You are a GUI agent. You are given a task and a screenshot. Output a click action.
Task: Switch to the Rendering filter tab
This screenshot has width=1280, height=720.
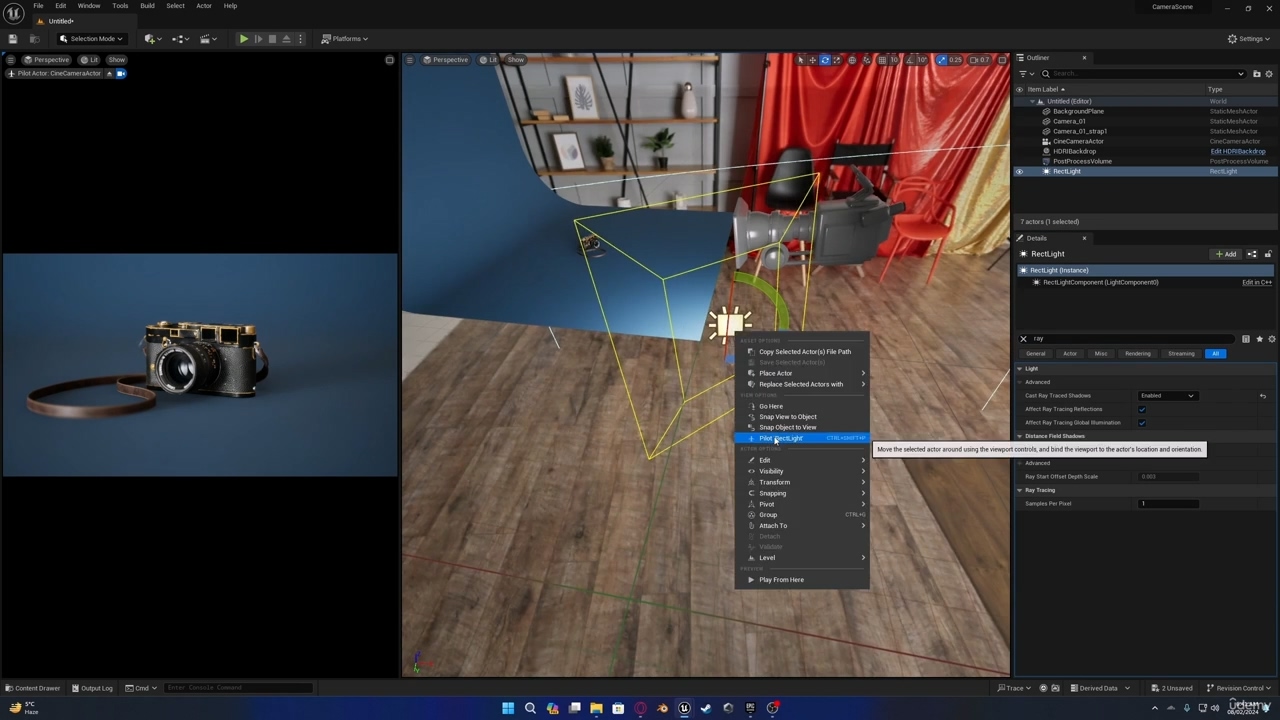1137,353
